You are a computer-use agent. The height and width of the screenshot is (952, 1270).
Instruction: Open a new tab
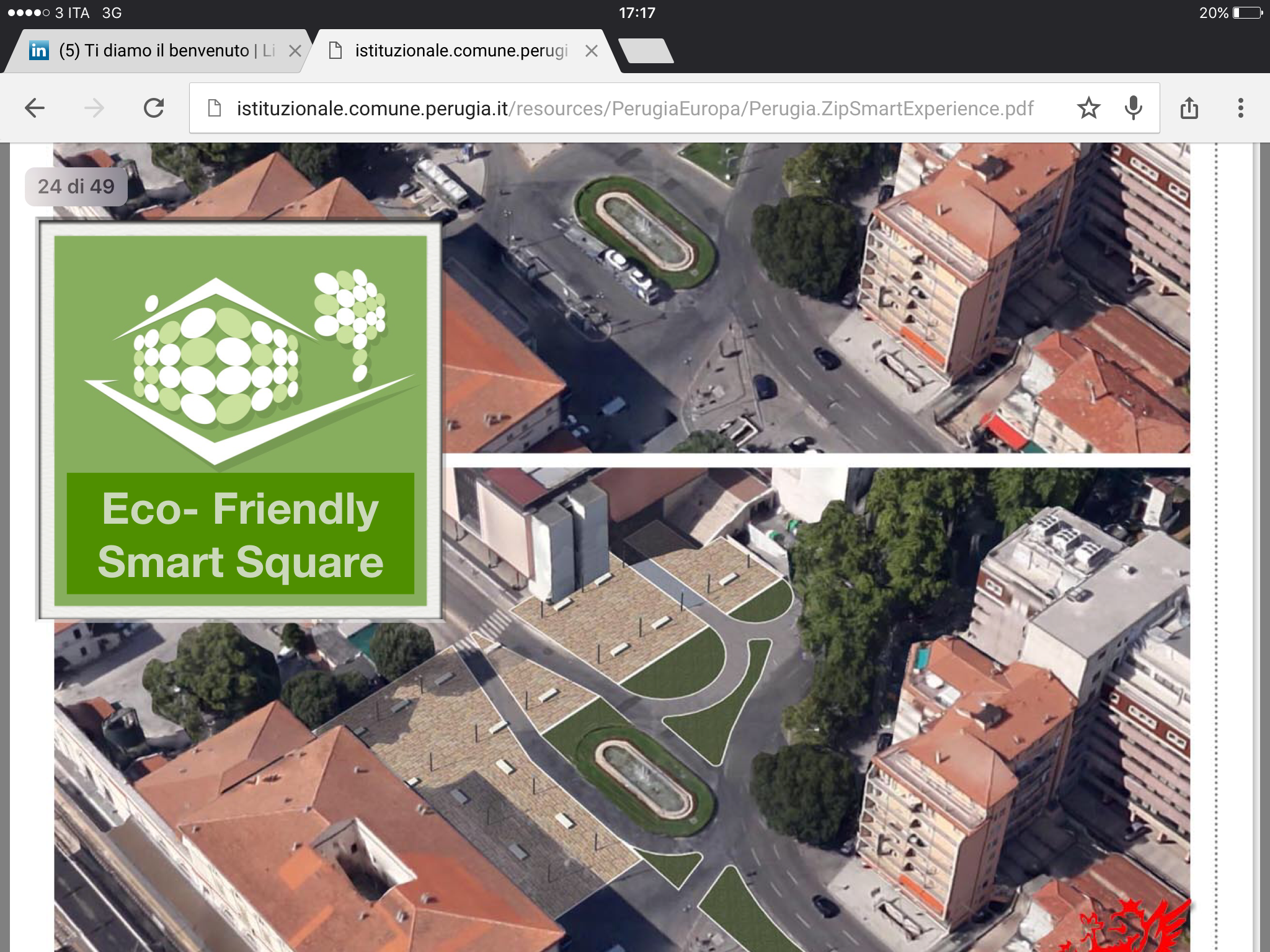(646, 51)
